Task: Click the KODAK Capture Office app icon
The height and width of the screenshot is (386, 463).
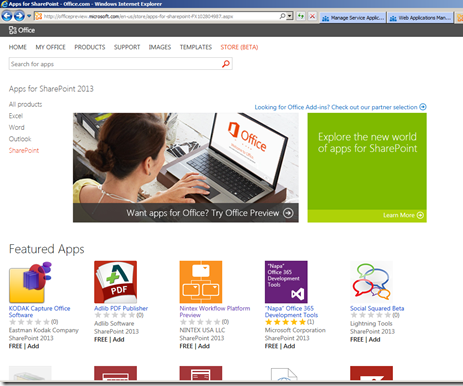Action: 30,282
